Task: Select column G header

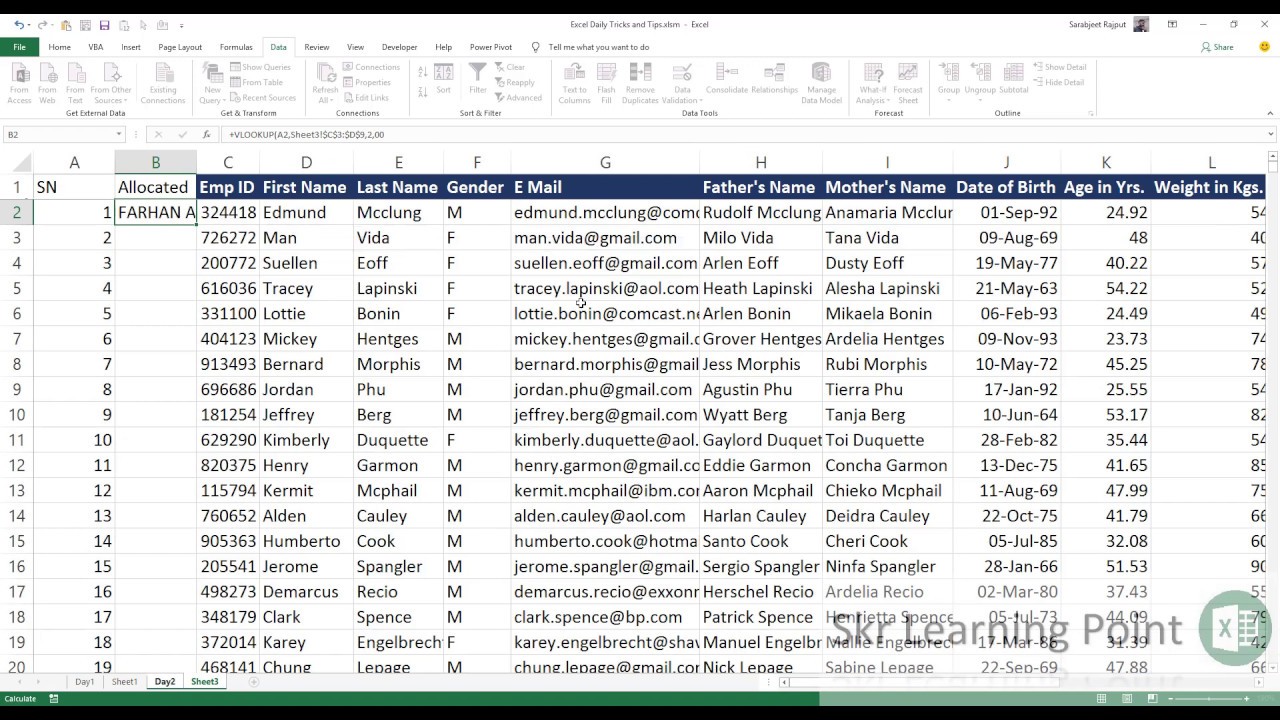Action: (605, 162)
